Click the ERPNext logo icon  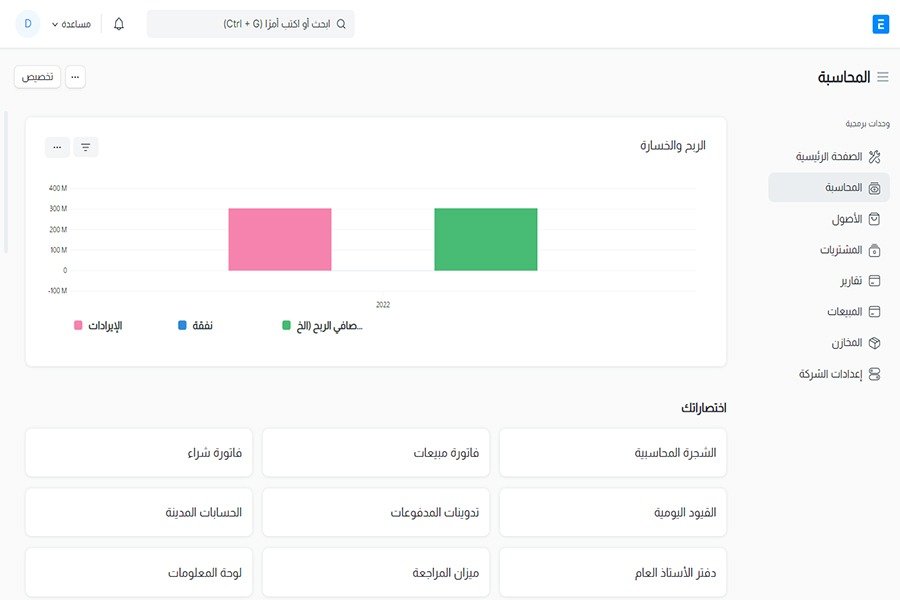coord(880,24)
